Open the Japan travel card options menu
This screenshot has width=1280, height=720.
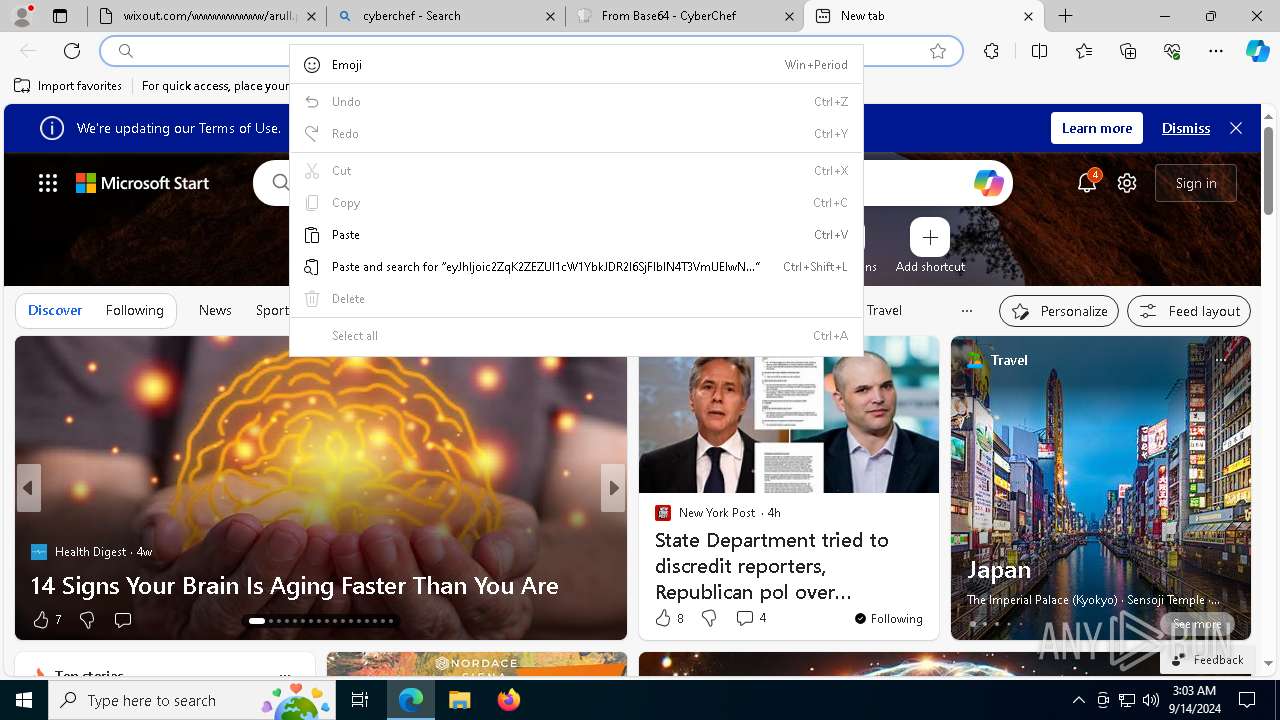[1221, 359]
